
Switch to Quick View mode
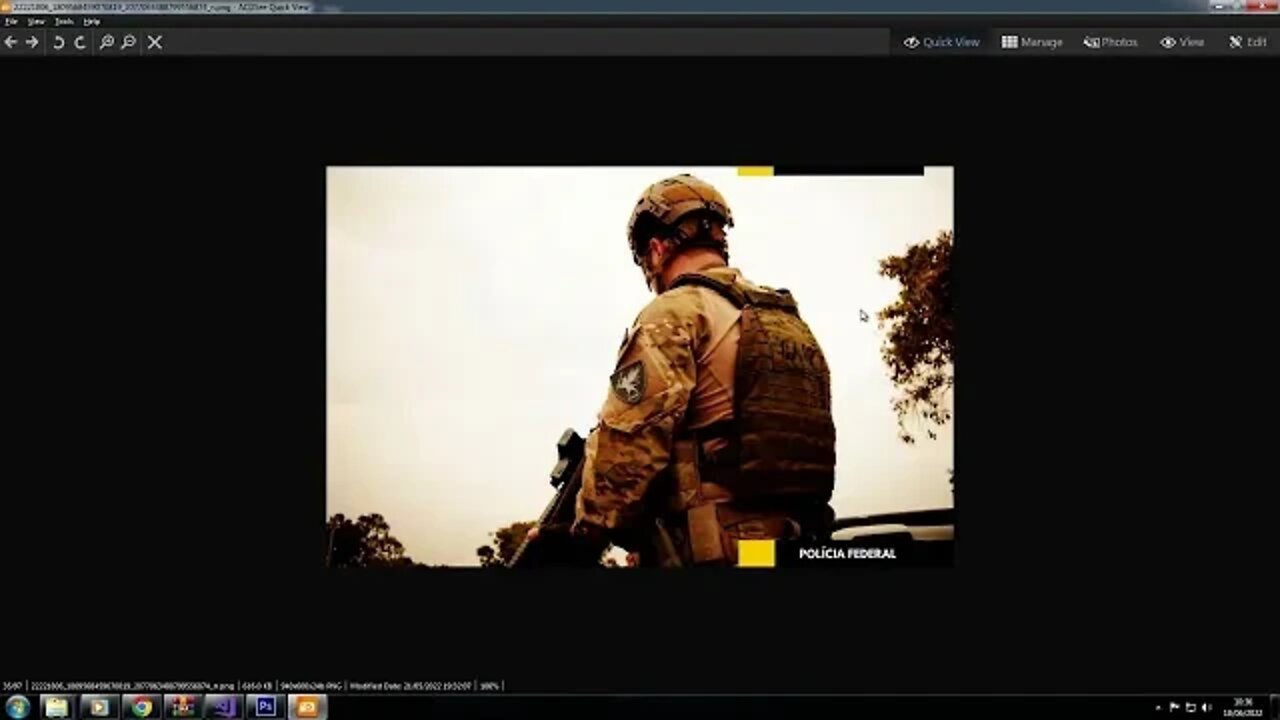click(942, 42)
